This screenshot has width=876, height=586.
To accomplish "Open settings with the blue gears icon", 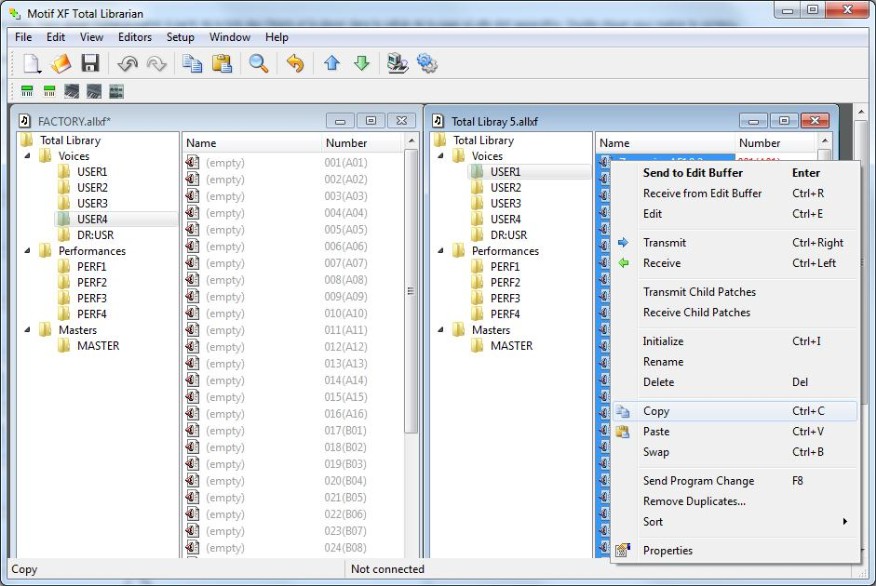I will point(427,64).
